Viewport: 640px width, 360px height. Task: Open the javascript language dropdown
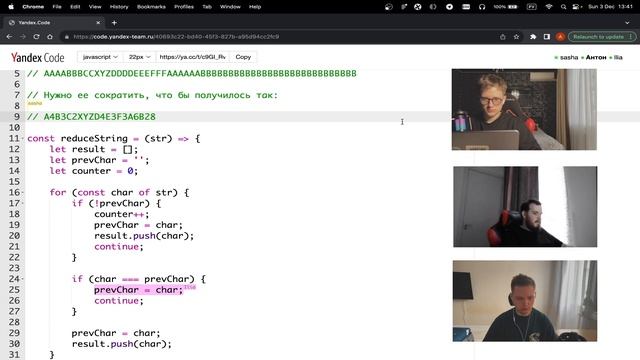(x=100, y=57)
